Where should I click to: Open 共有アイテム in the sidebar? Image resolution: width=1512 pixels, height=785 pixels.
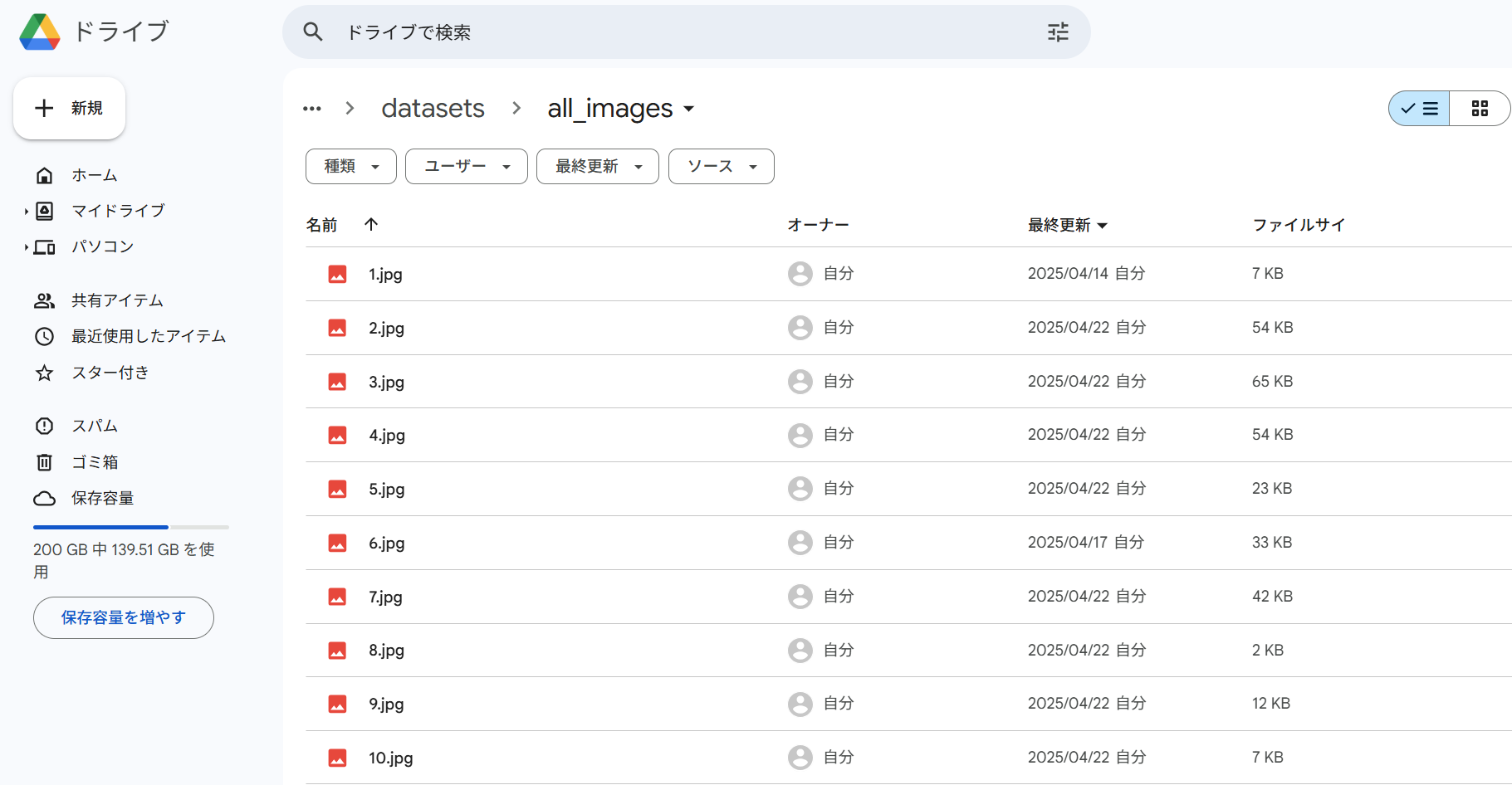click(117, 300)
